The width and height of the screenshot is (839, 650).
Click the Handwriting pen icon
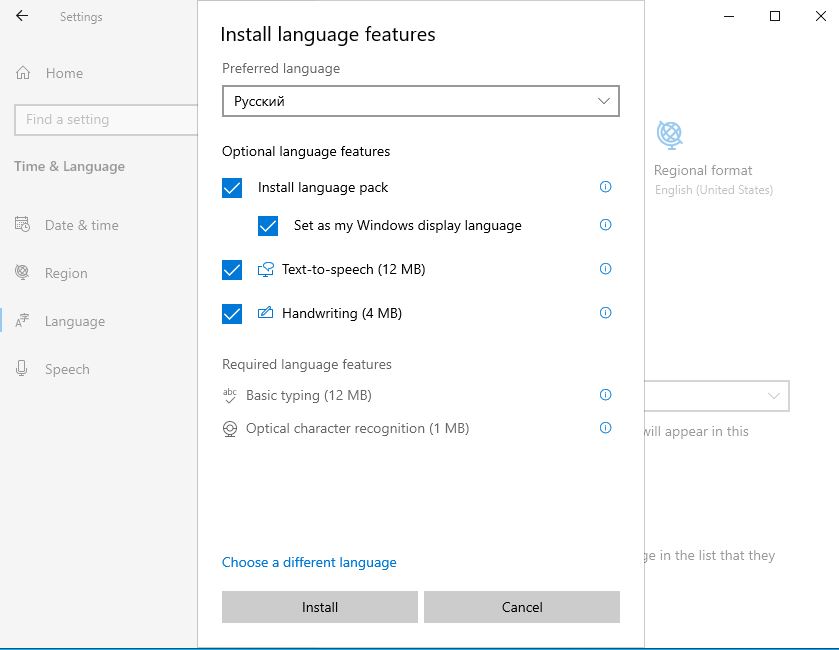[x=265, y=312]
